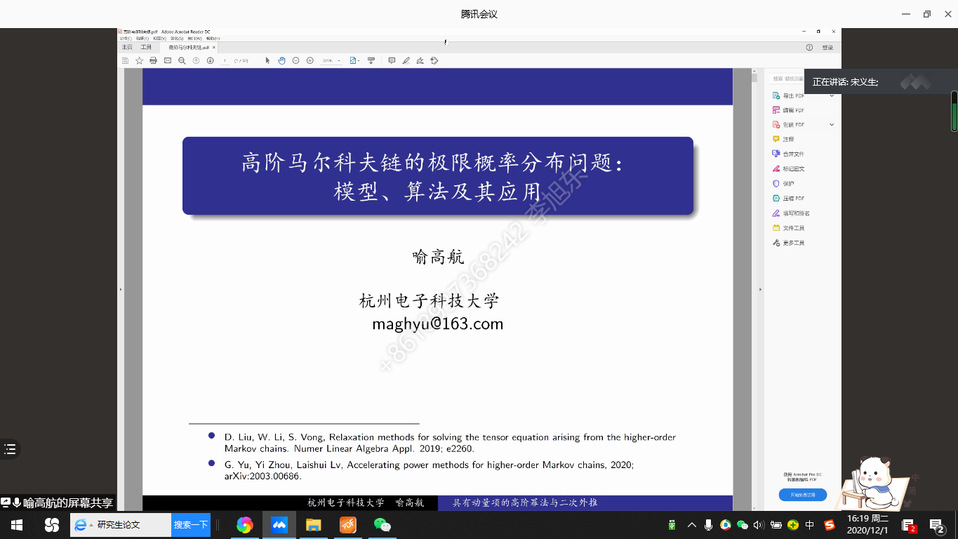
Task: Select the arrow selection tool
Action: point(267,61)
